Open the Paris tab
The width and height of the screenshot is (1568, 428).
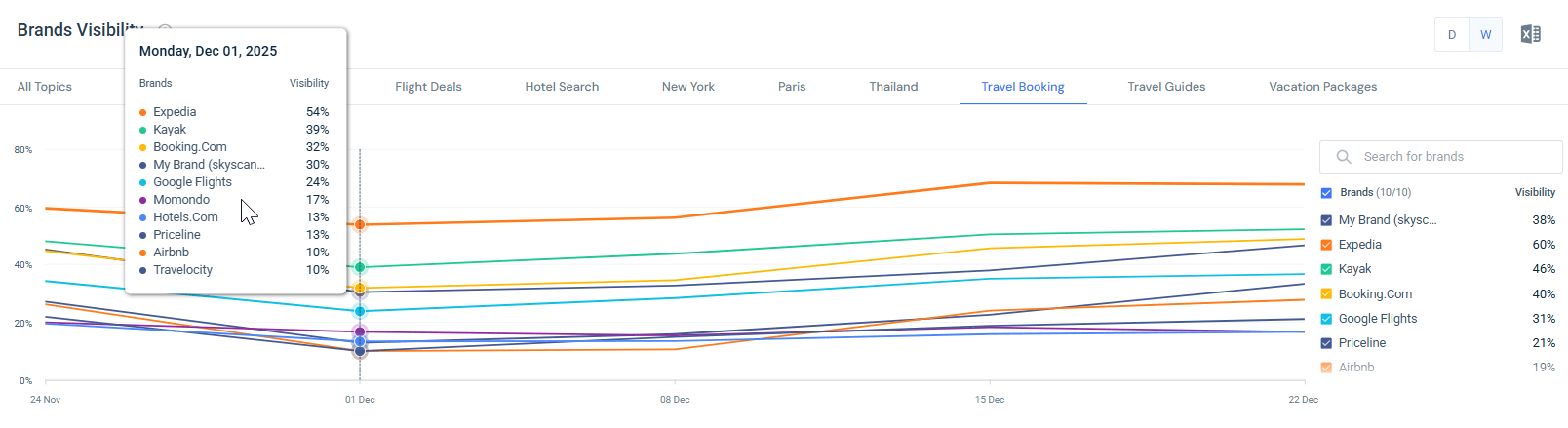pyautogui.click(x=792, y=87)
